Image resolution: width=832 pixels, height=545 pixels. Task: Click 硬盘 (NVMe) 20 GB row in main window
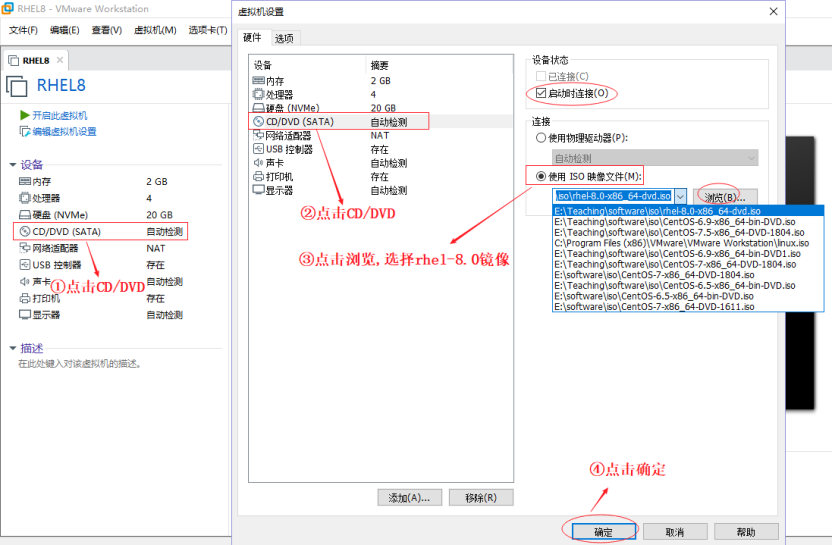pyautogui.click(x=101, y=215)
